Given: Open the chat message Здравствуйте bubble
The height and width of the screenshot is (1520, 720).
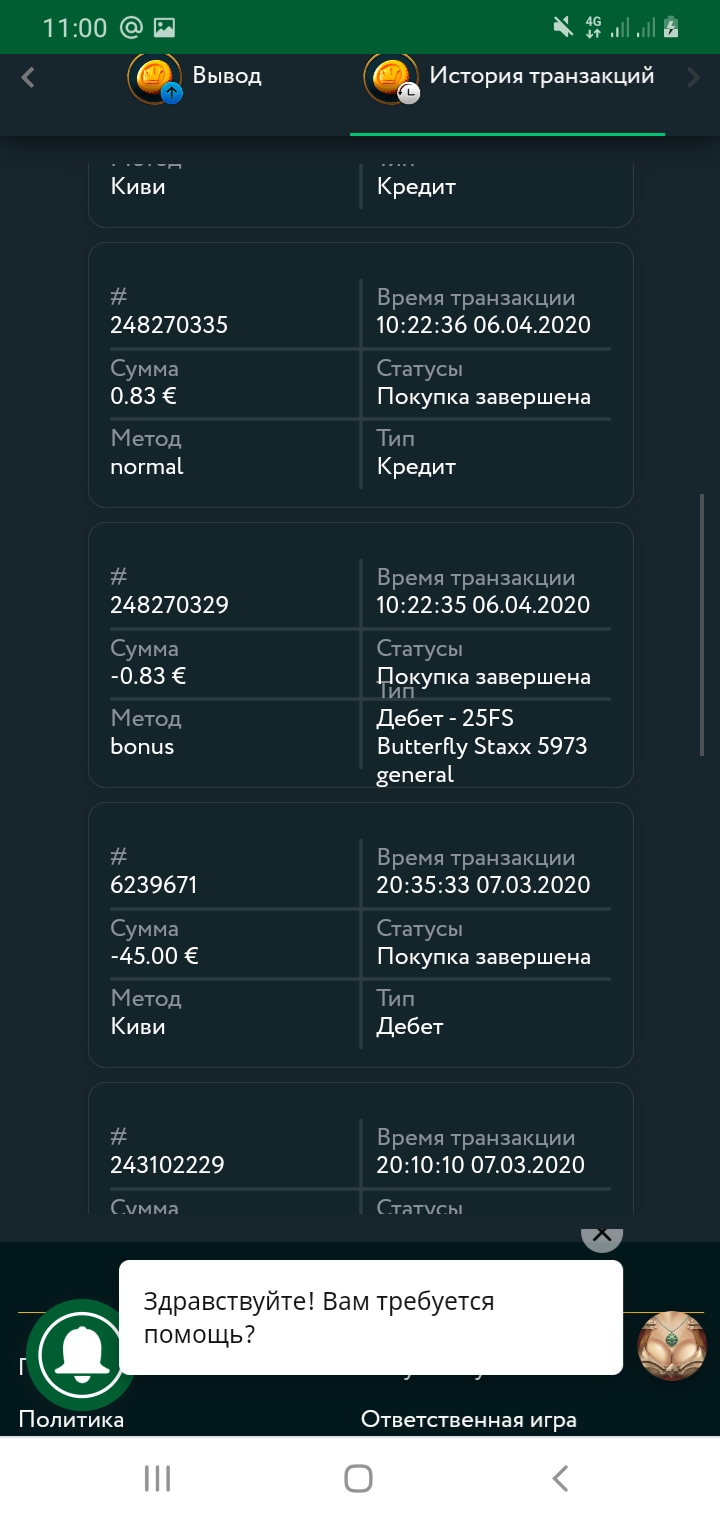Looking at the screenshot, I should (370, 1316).
